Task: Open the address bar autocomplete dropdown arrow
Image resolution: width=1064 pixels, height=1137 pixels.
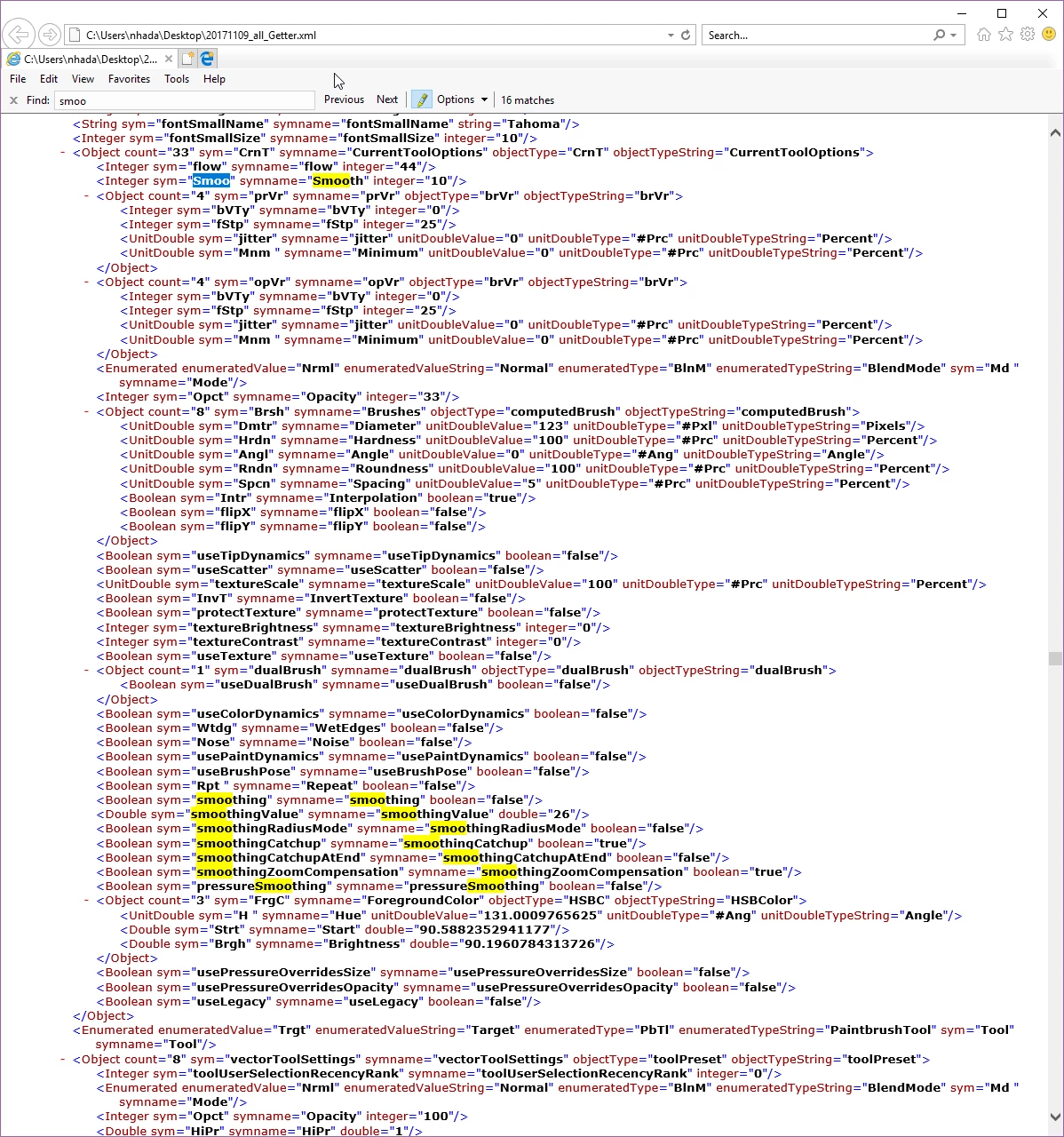Action: pyautogui.click(x=671, y=36)
